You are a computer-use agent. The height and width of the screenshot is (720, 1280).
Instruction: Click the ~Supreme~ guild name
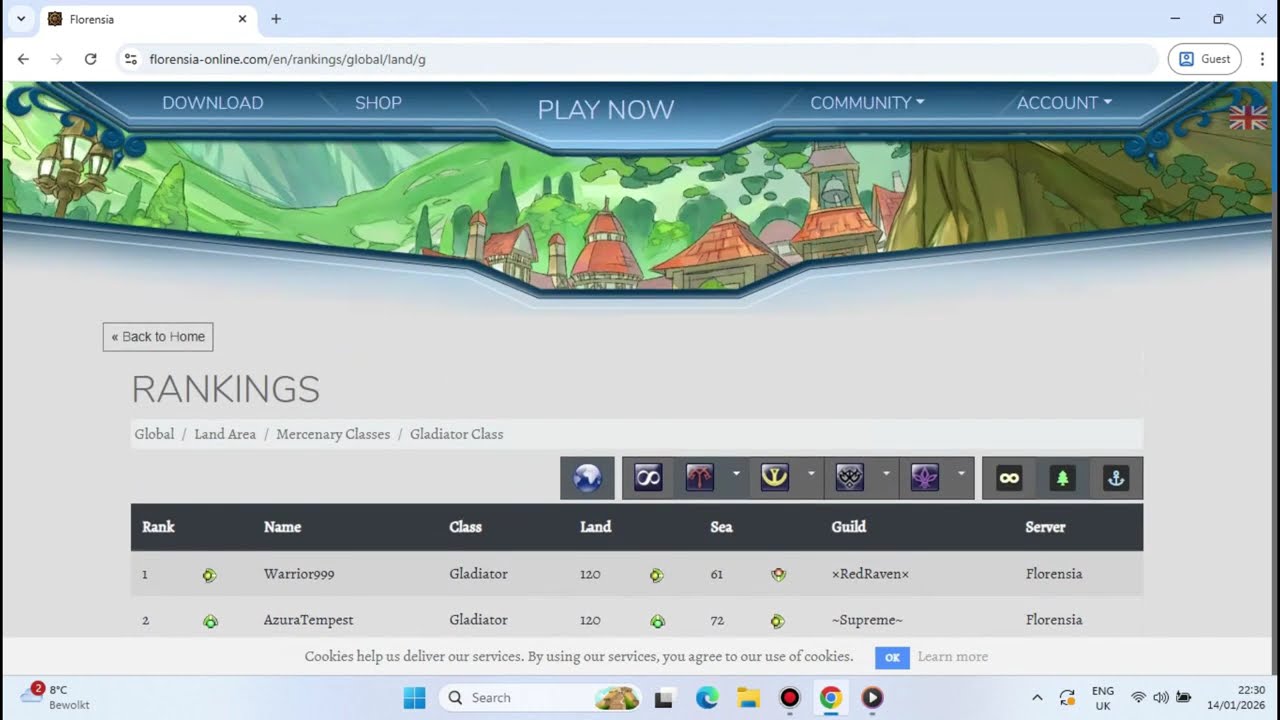tap(867, 620)
